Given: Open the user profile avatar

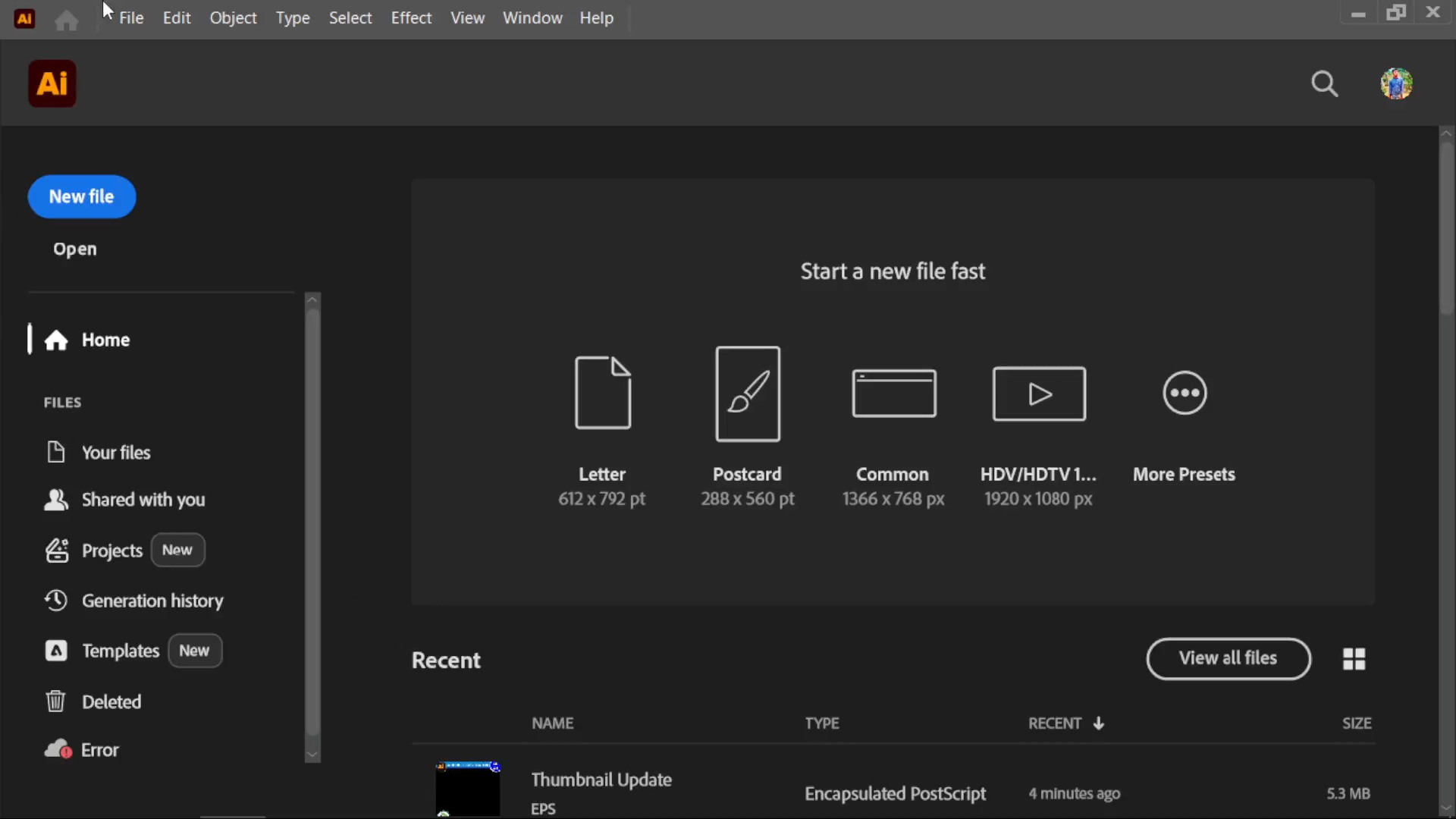Looking at the screenshot, I should 1396,83.
